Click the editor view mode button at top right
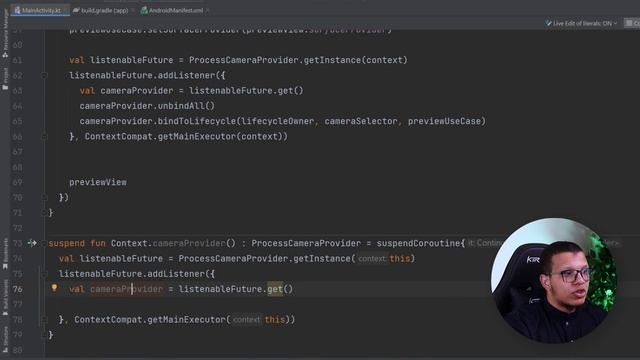Screen dimensions: 640x360 (632, 23)
